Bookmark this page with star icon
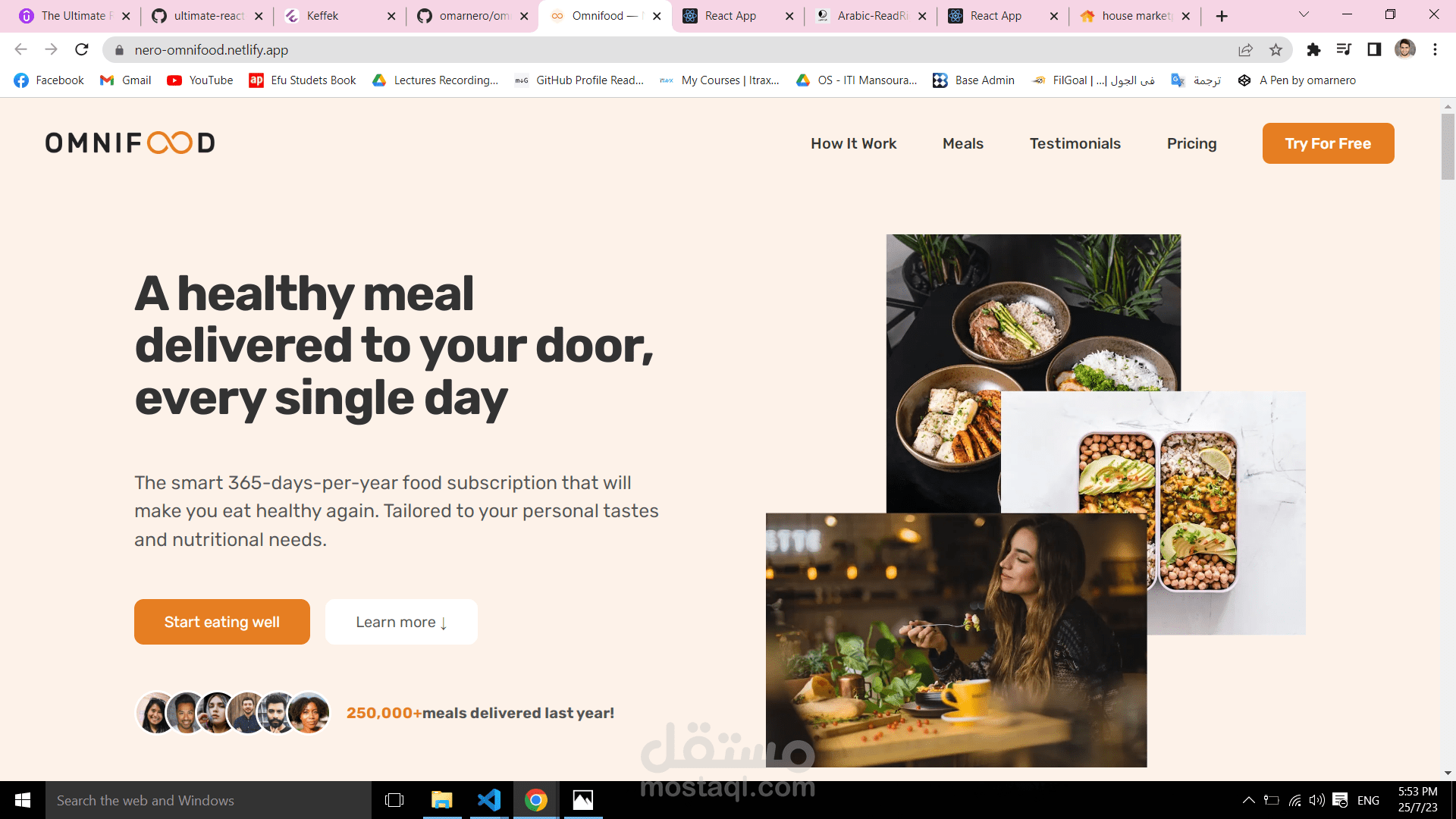The height and width of the screenshot is (819, 1456). pyautogui.click(x=1276, y=50)
